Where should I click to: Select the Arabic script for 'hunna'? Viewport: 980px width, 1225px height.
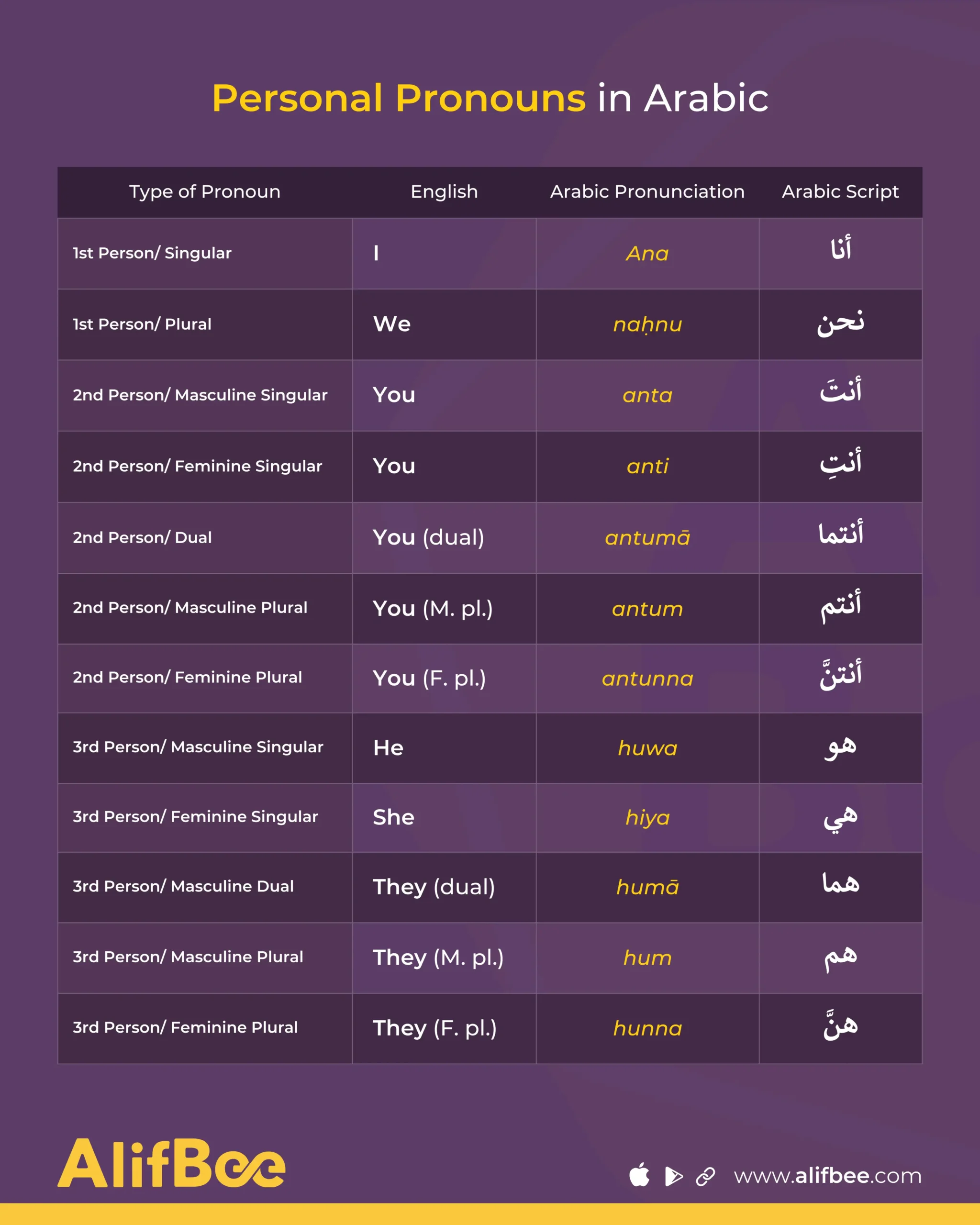tap(840, 1026)
